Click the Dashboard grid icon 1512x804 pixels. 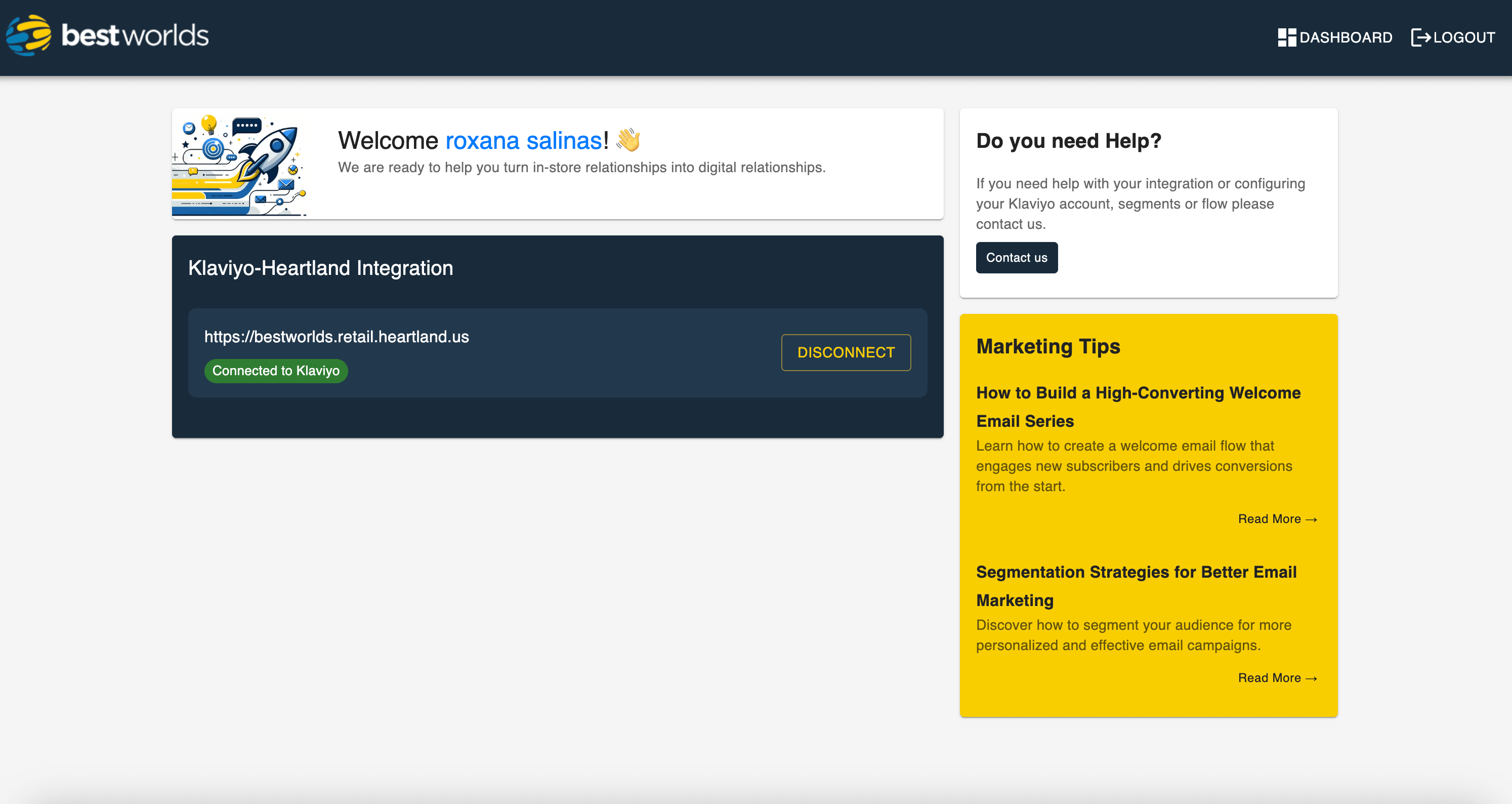pyautogui.click(x=1287, y=37)
